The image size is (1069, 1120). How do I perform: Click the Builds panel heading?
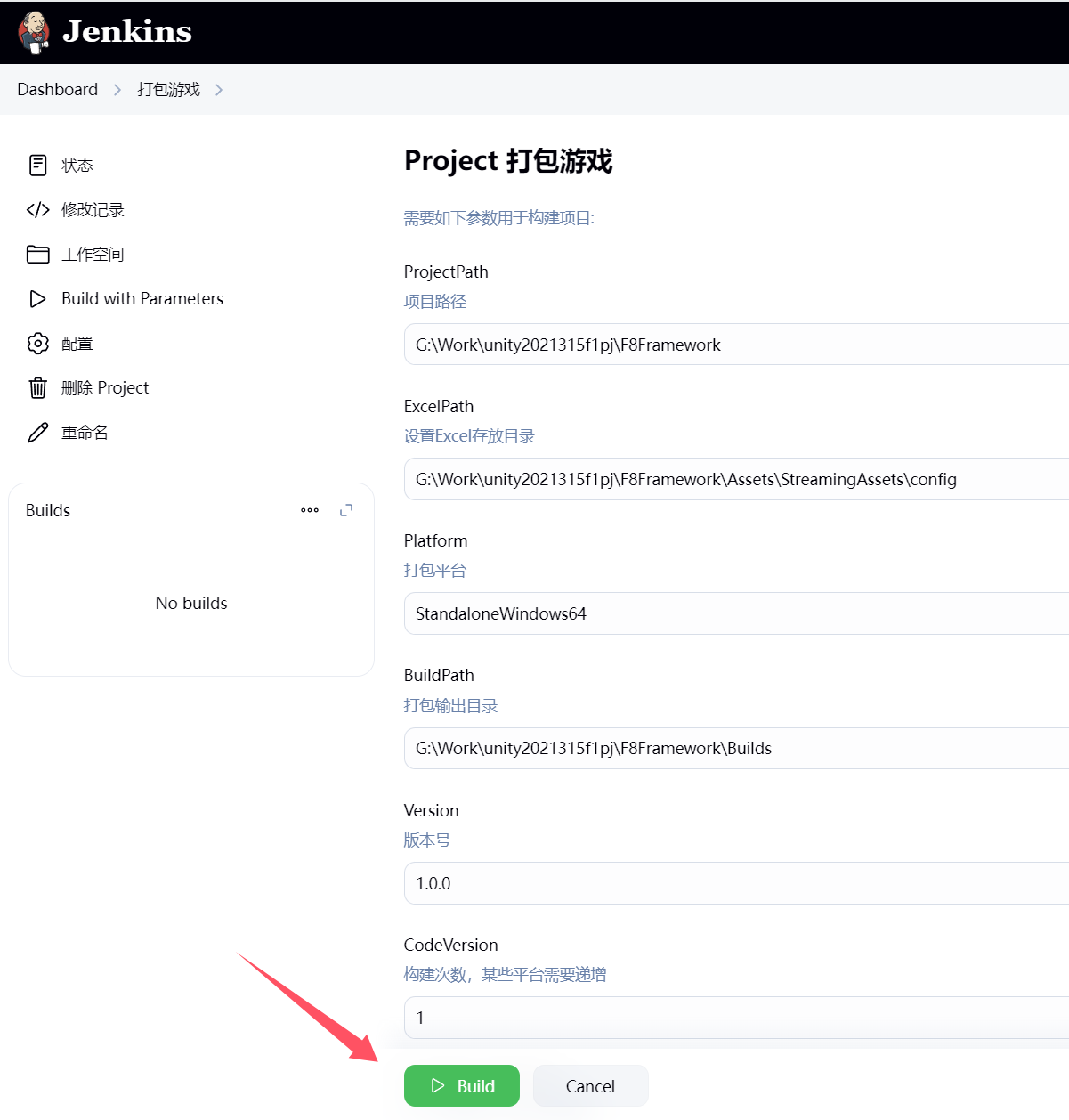coord(48,510)
